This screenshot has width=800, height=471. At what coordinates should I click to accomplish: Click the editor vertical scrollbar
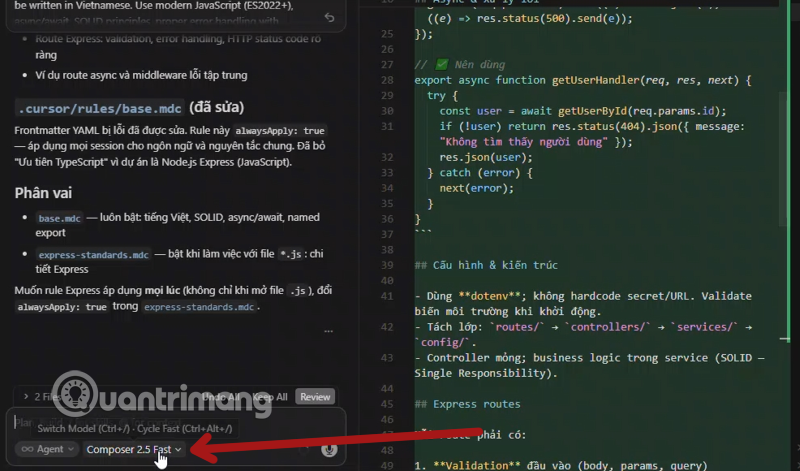(x=783, y=158)
